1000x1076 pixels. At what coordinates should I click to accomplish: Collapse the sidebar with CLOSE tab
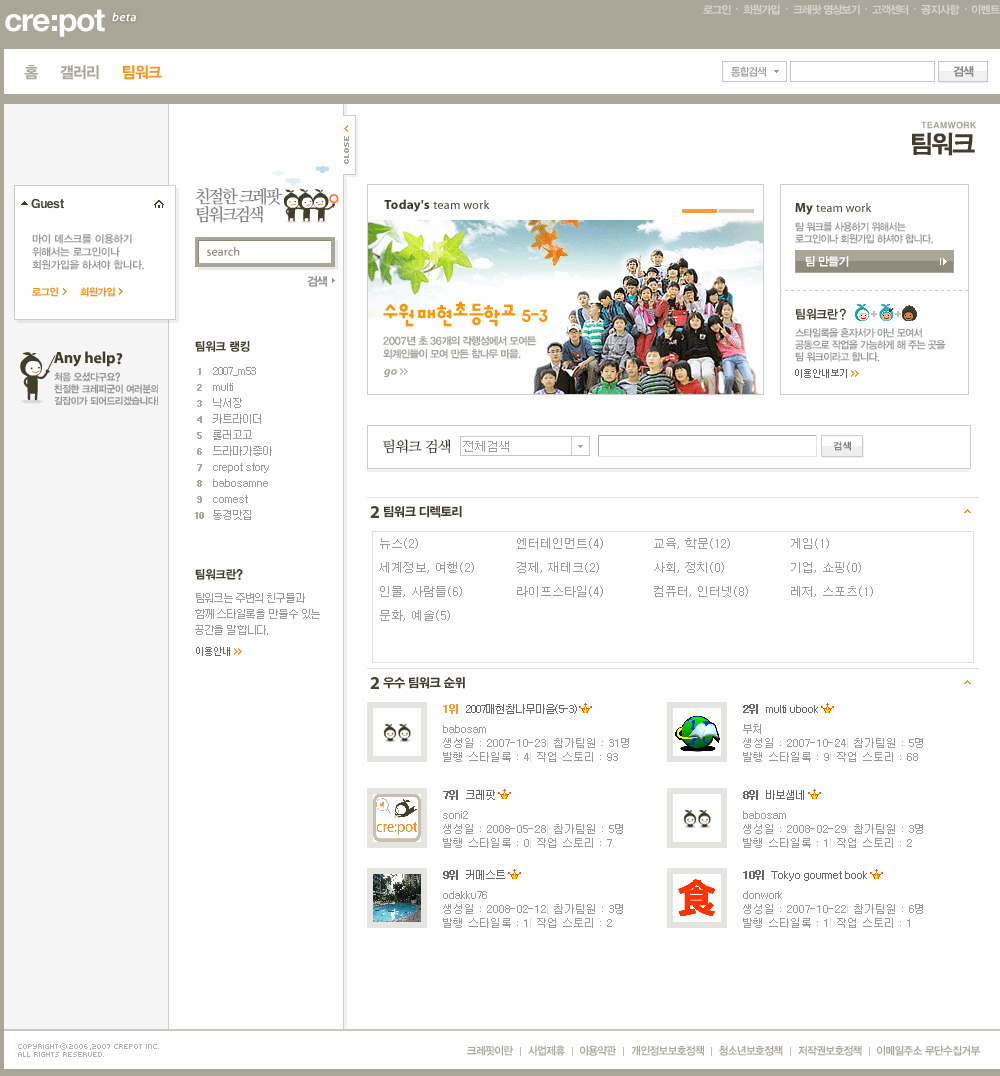pyautogui.click(x=347, y=145)
